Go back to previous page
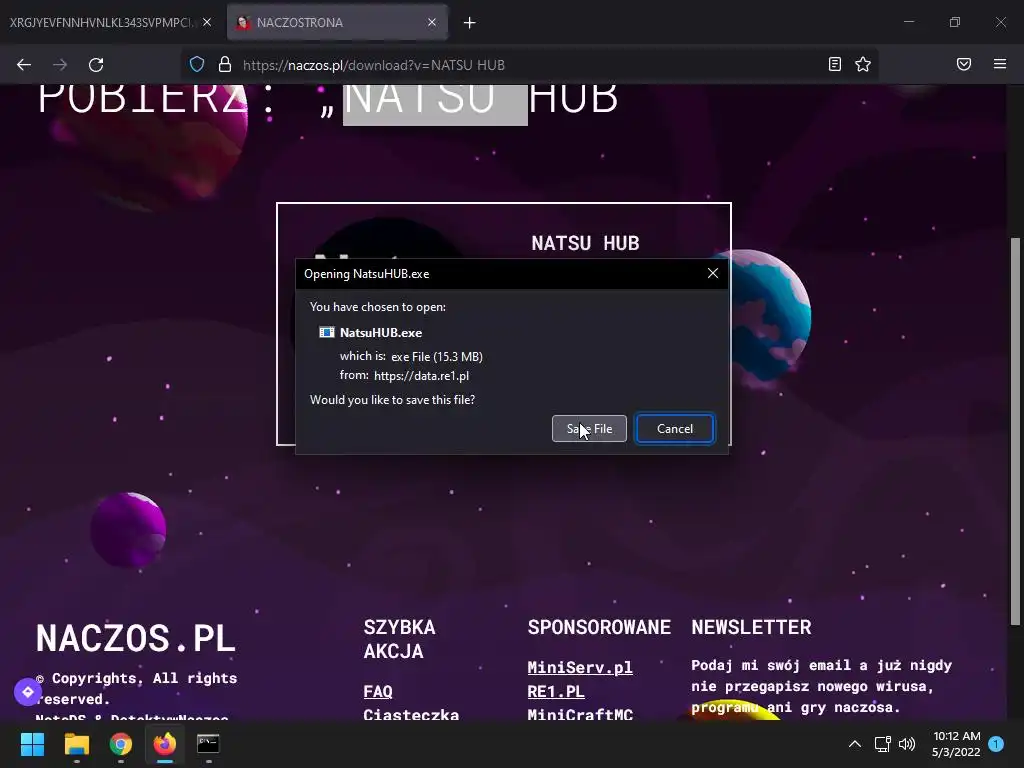 pyautogui.click(x=24, y=65)
